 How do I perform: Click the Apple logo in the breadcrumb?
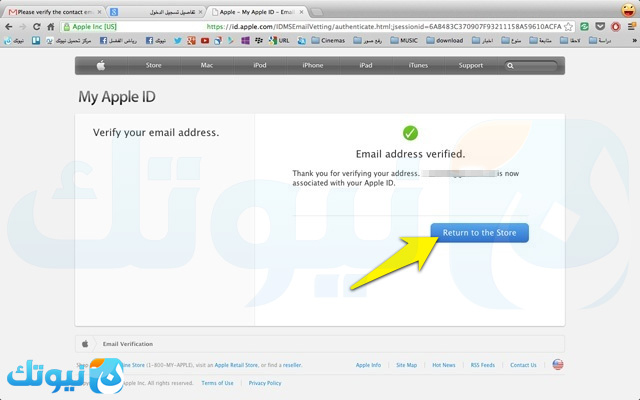point(85,344)
